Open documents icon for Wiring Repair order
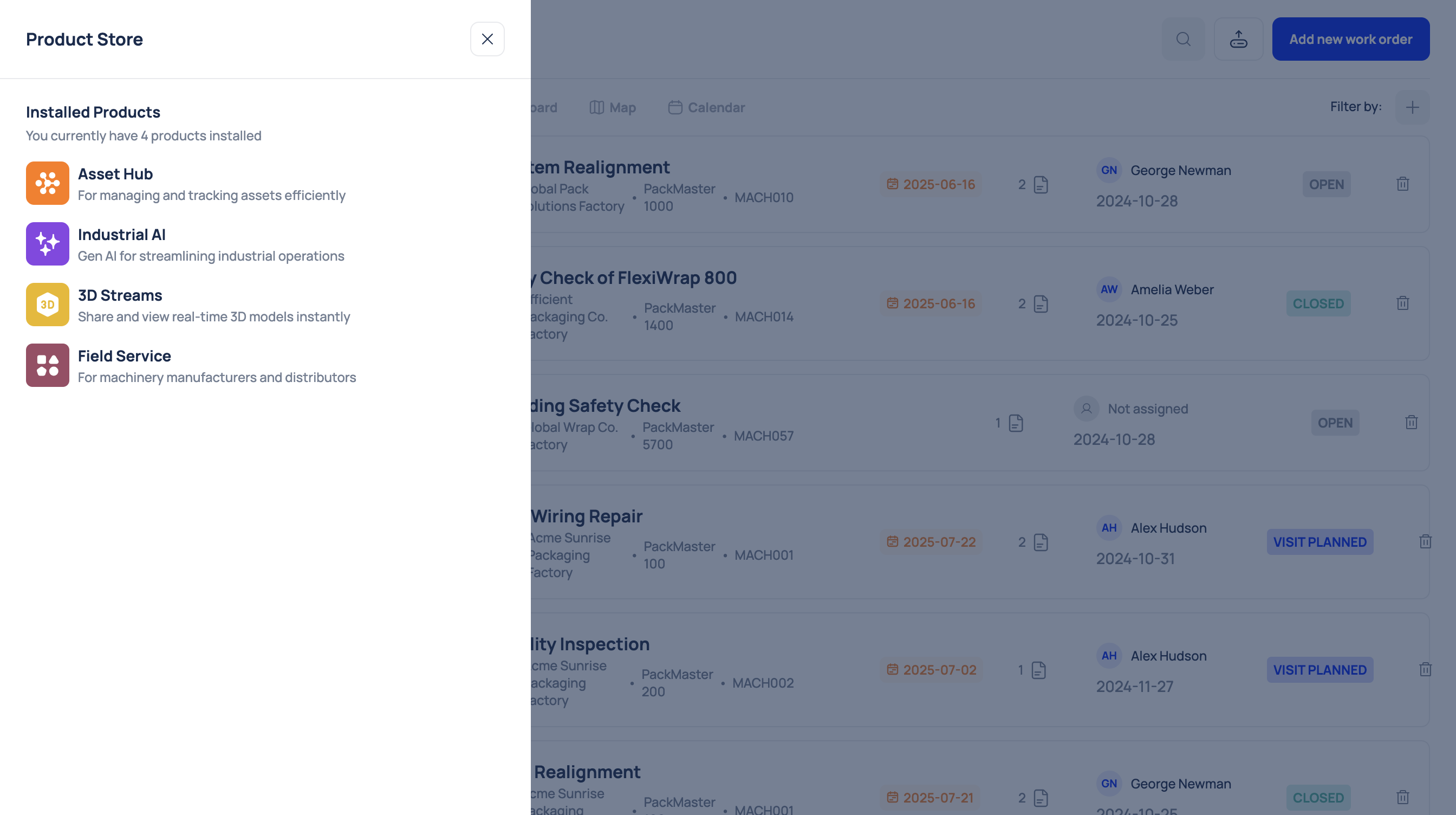1456x815 pixels. [x=1041, y=542]
